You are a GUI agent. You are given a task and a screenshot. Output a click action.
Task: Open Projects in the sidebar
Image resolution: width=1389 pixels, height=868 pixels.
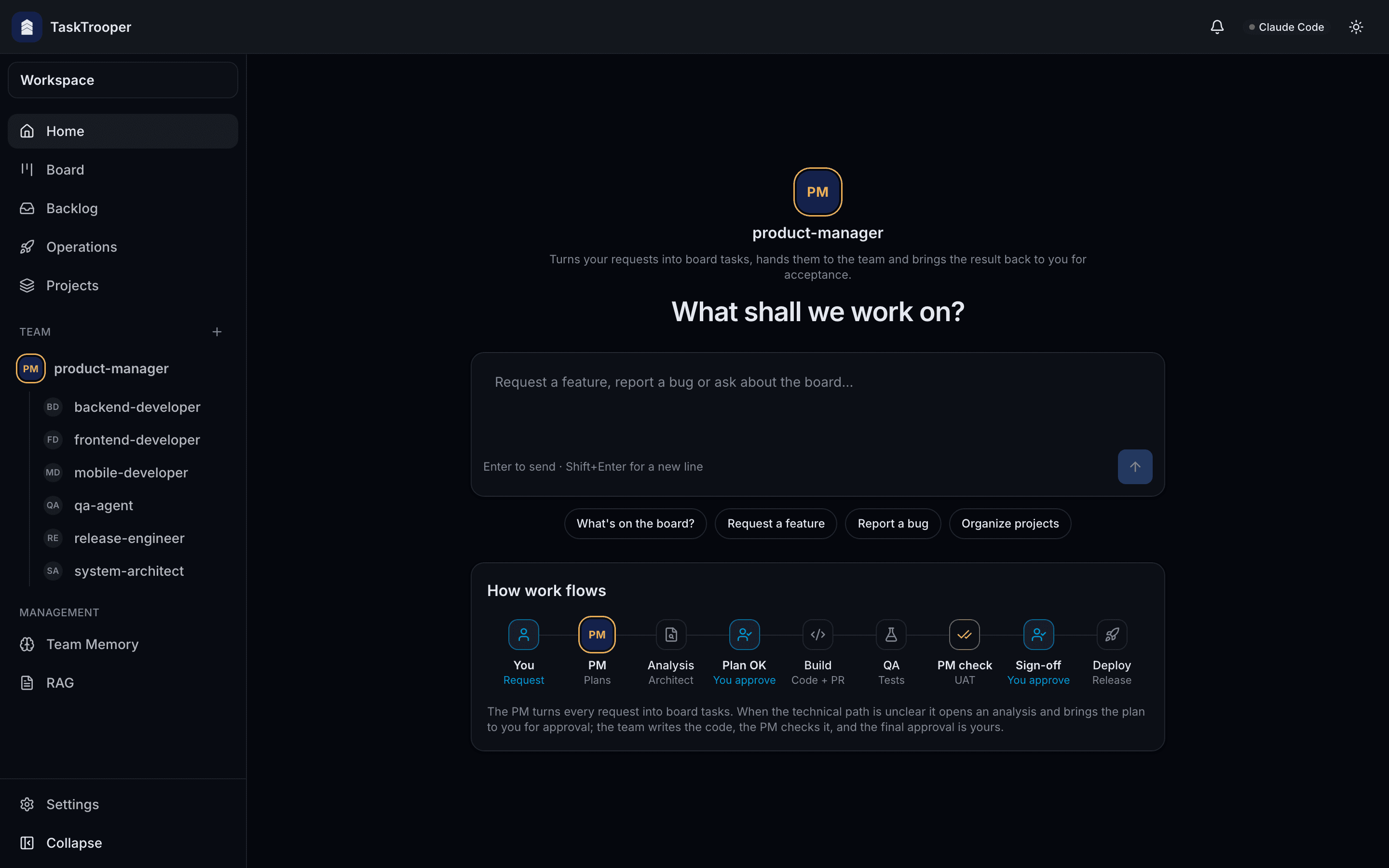click(123, 285)
